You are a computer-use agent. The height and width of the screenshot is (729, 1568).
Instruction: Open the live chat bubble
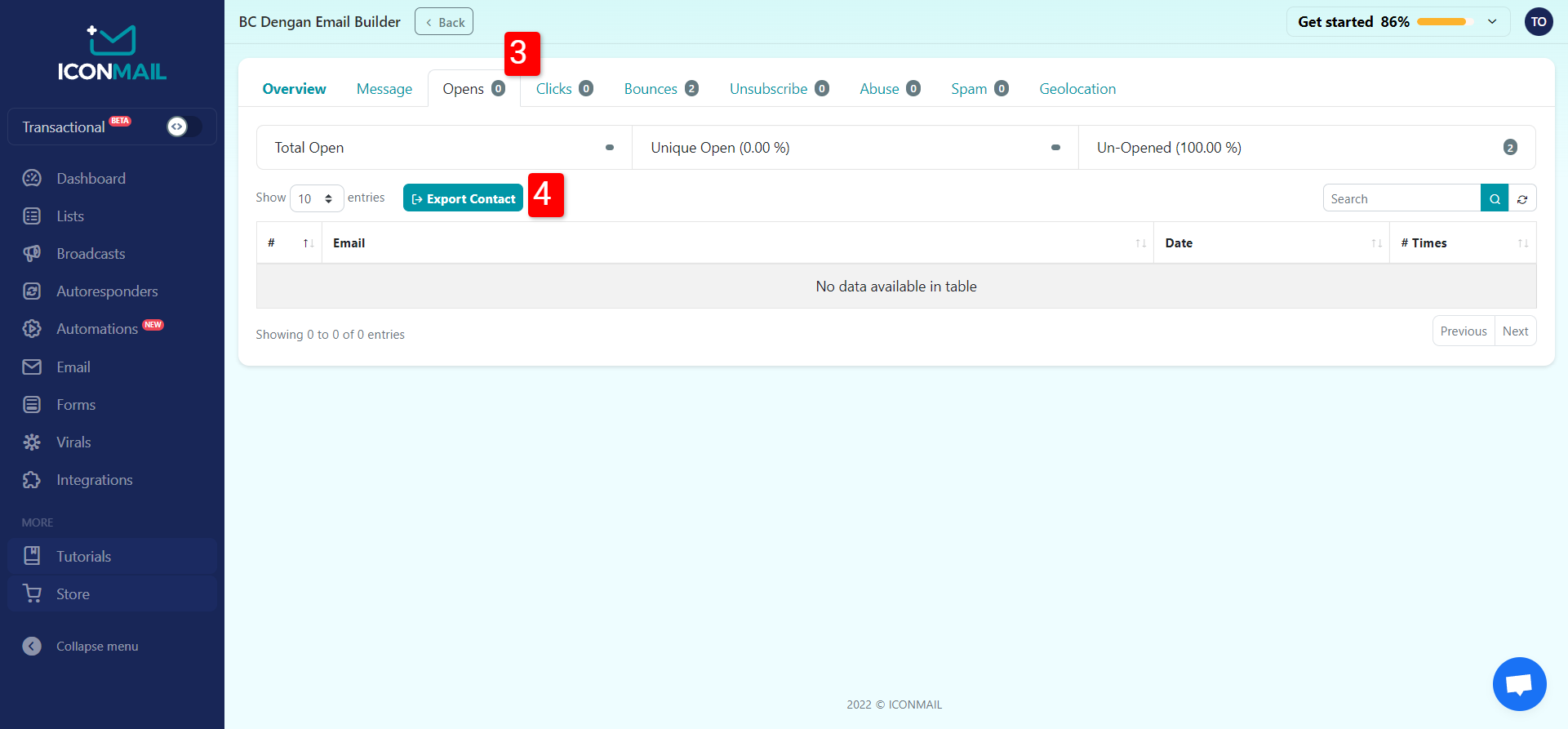1518,684
